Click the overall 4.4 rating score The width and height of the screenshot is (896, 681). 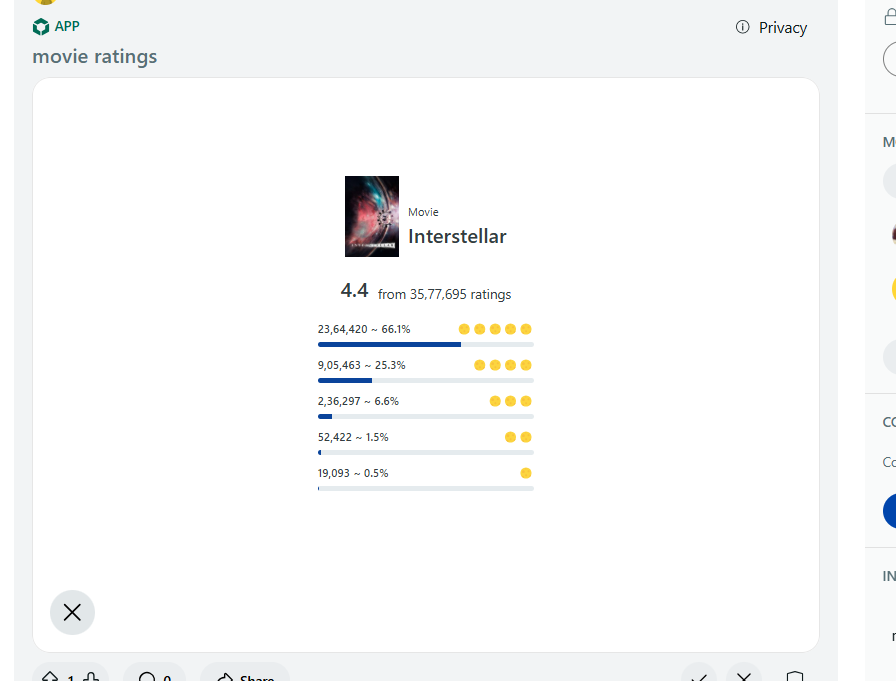click(x=353, y=290)
